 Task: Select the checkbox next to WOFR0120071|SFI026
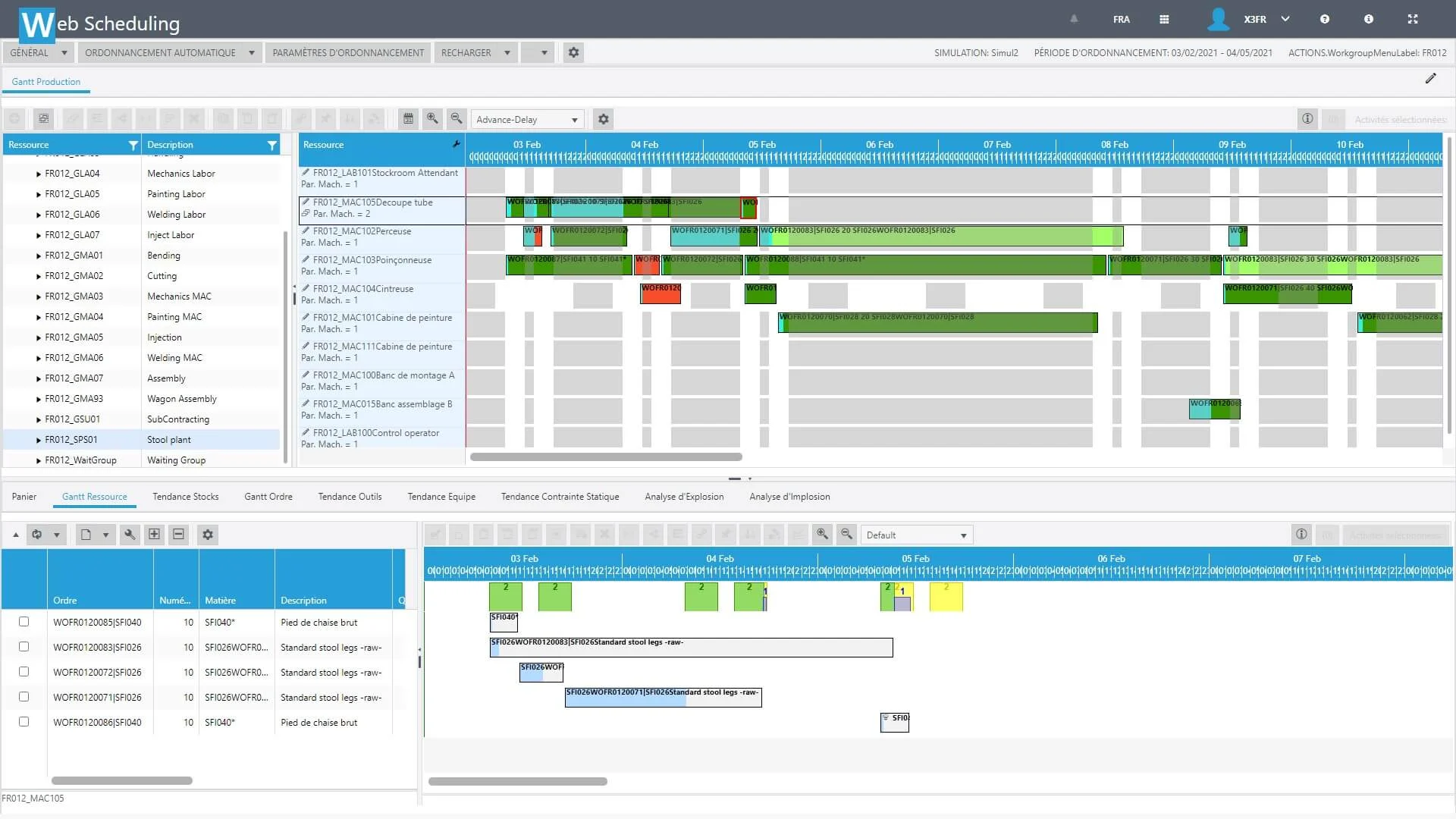click(x=24, y=697)
